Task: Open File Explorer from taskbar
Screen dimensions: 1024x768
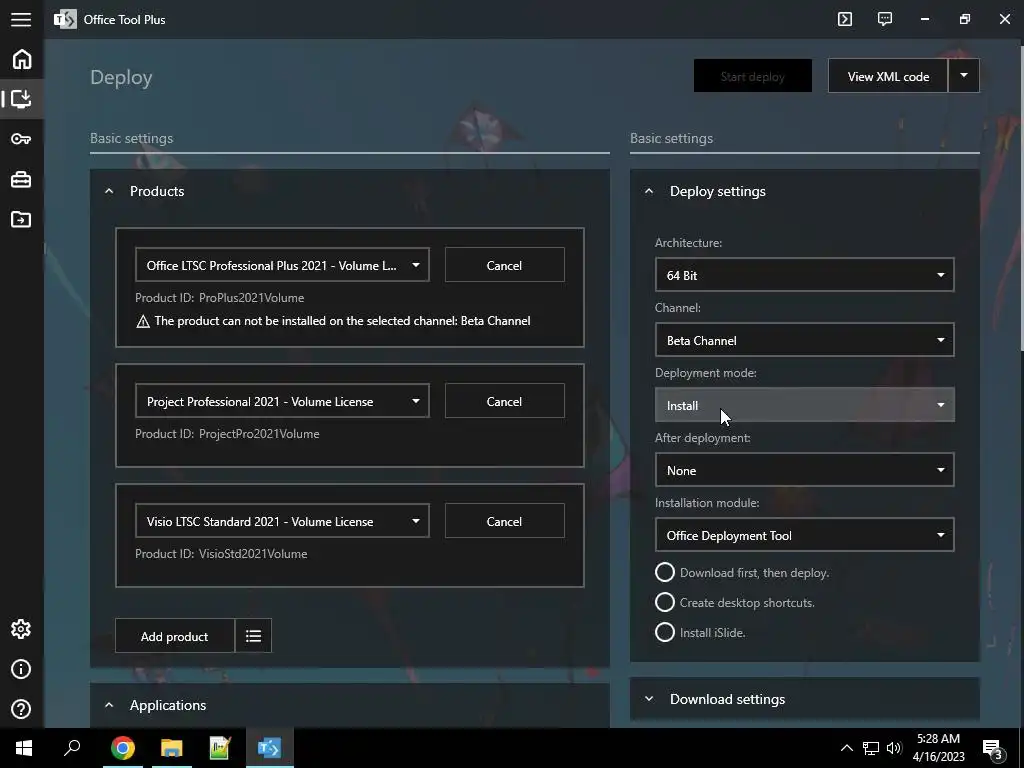Action: [172, 748]
